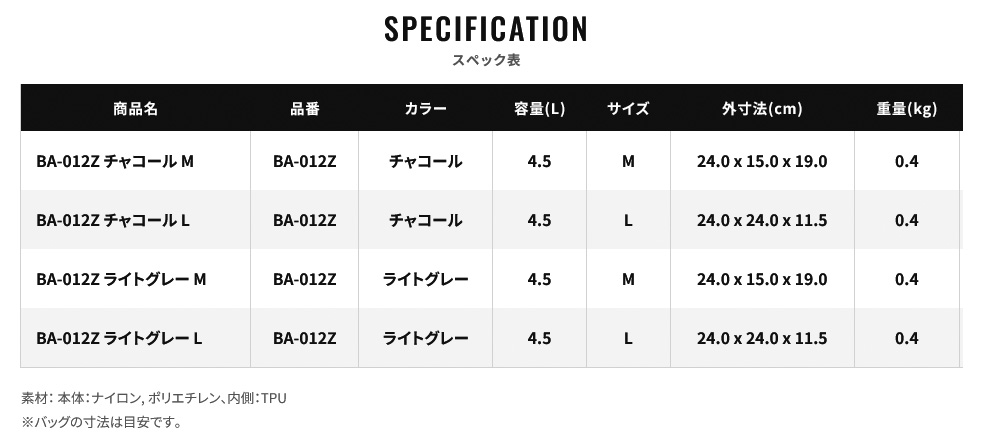Image resolution: width=984 pixels, height=441 pixels.
Task: Click the 容量(L) column header
Action: coord(539,109)
